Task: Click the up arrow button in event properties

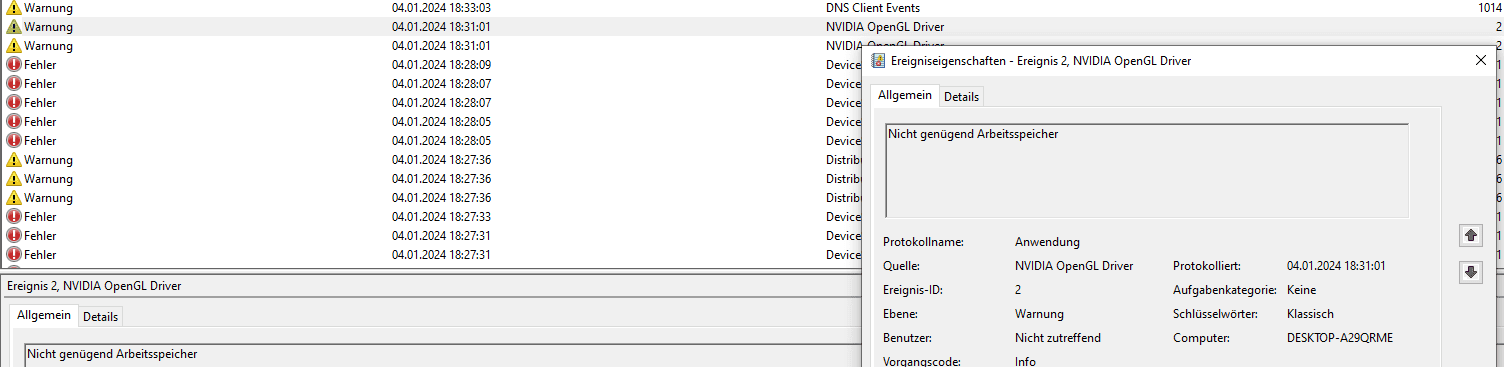Action: tap(1470, 236)
